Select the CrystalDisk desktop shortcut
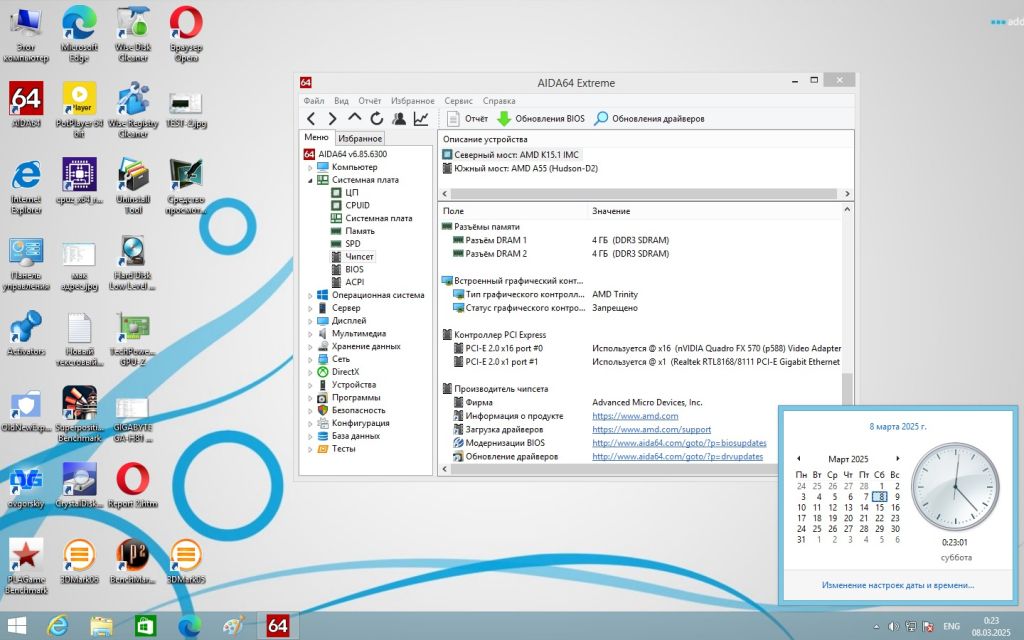This screenshot has height=640, width=1024. pyautogui.click(x=79, y=485)
